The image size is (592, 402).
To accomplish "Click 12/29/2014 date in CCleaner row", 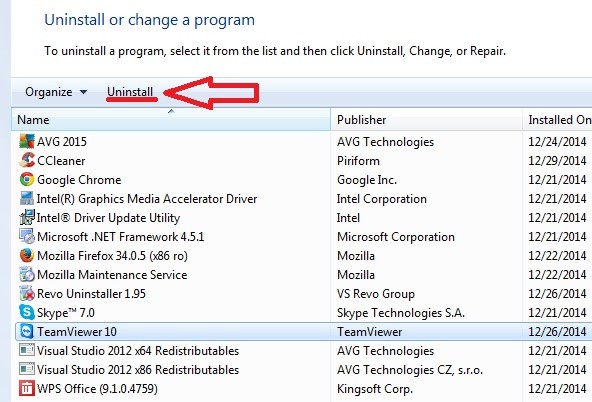I will (x=557, y=161).
